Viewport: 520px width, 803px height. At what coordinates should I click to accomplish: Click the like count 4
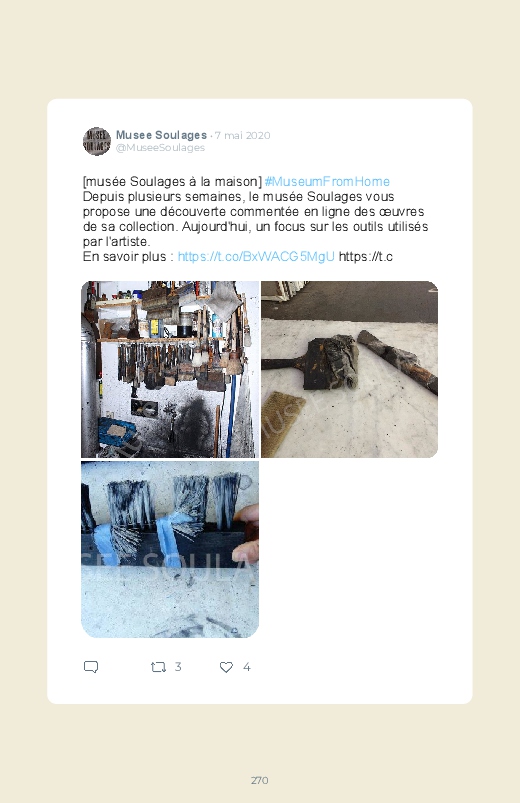(x=246, y=667)
